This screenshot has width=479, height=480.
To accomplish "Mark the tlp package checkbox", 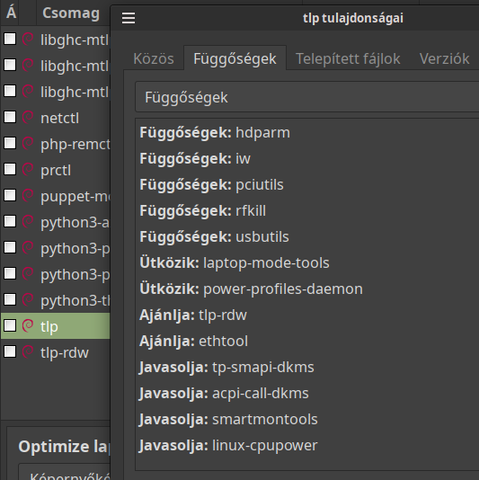I will point(10,326).
